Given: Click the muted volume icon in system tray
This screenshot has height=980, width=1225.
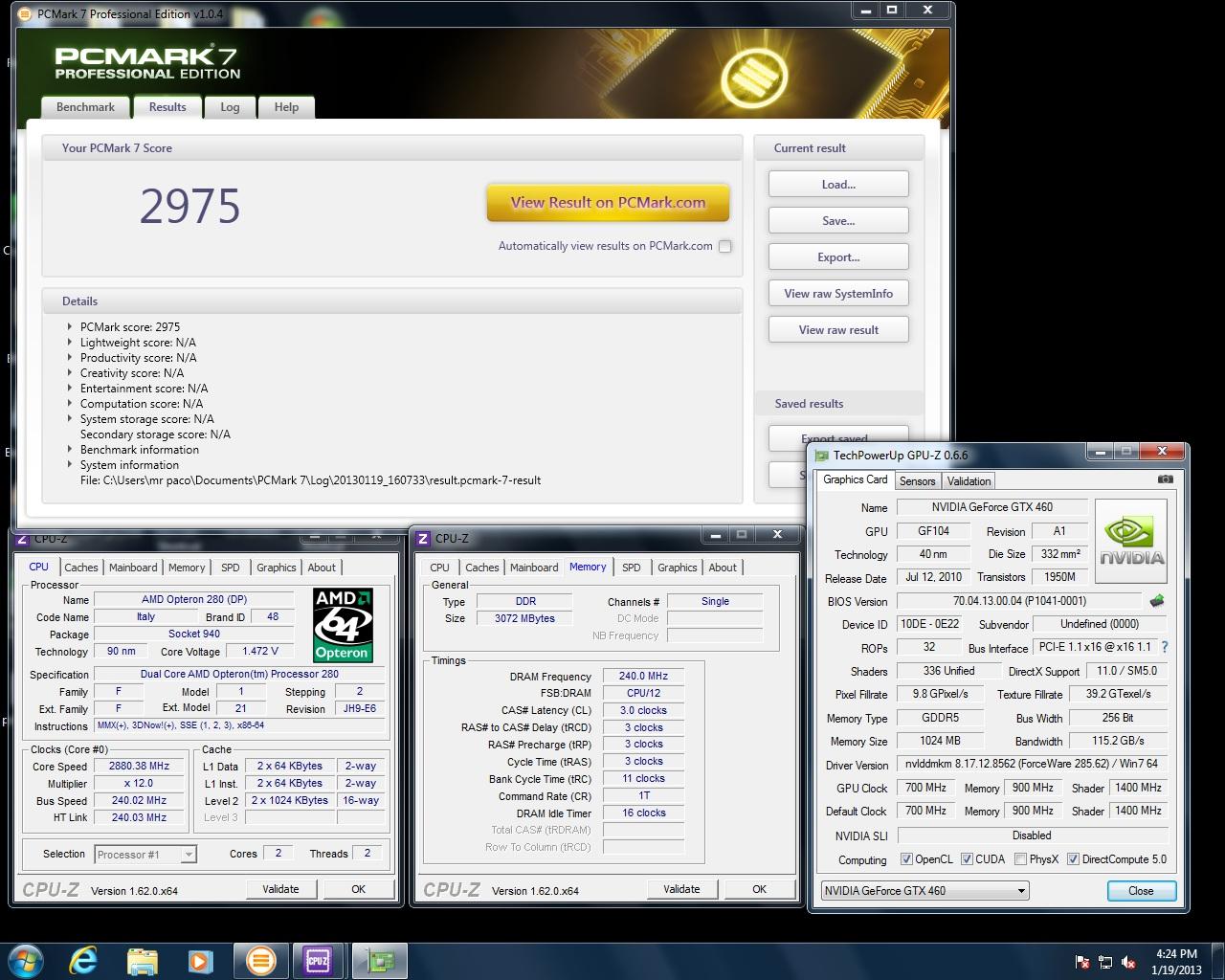Looking at the screenshot, I should (1129, 963).
